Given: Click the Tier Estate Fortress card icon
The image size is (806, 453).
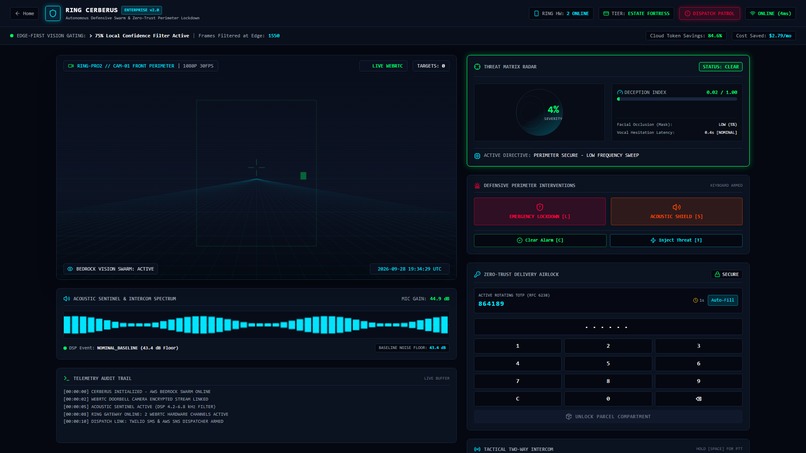Looking at the screenshot, I should 606,13.
